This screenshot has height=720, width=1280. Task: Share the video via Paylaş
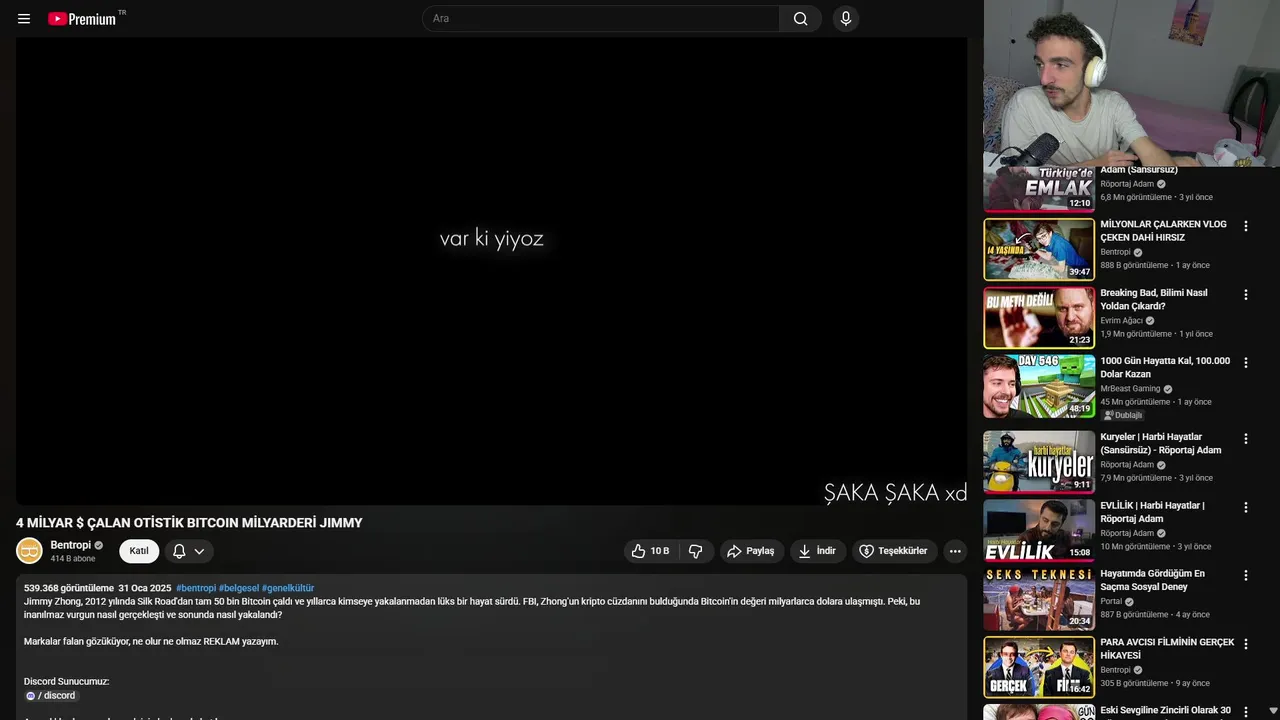pyautogui.click(x=751, y=551)
